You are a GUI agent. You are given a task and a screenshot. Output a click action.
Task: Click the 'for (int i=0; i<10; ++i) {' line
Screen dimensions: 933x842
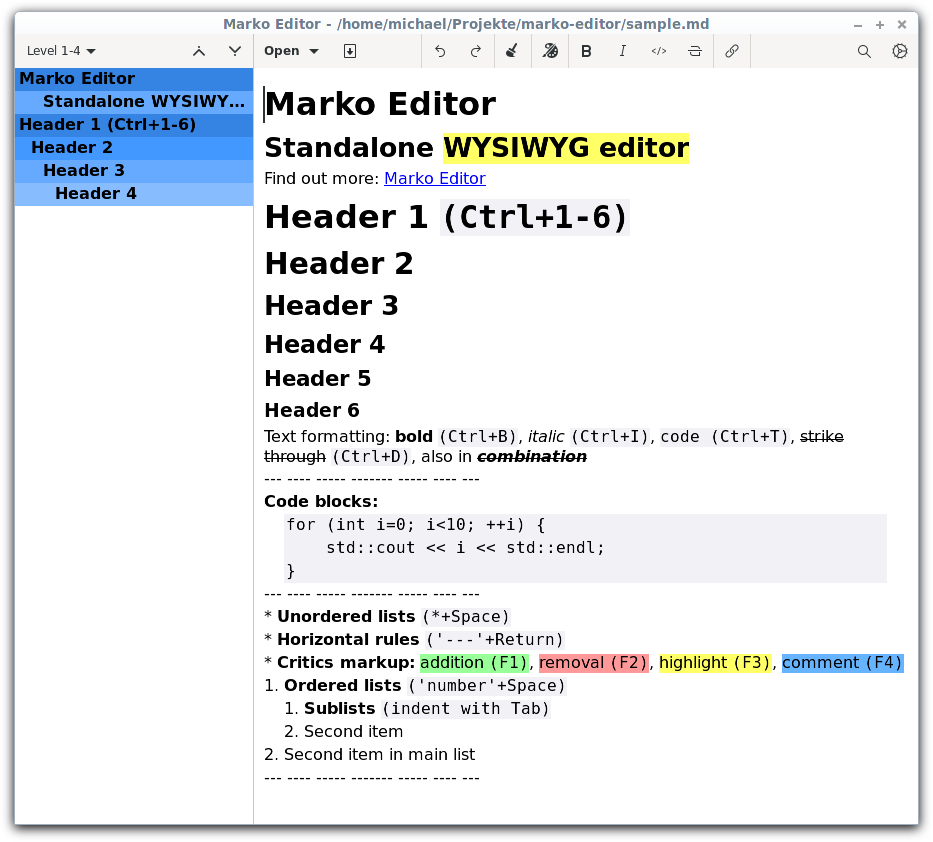[x=416, y=525]
